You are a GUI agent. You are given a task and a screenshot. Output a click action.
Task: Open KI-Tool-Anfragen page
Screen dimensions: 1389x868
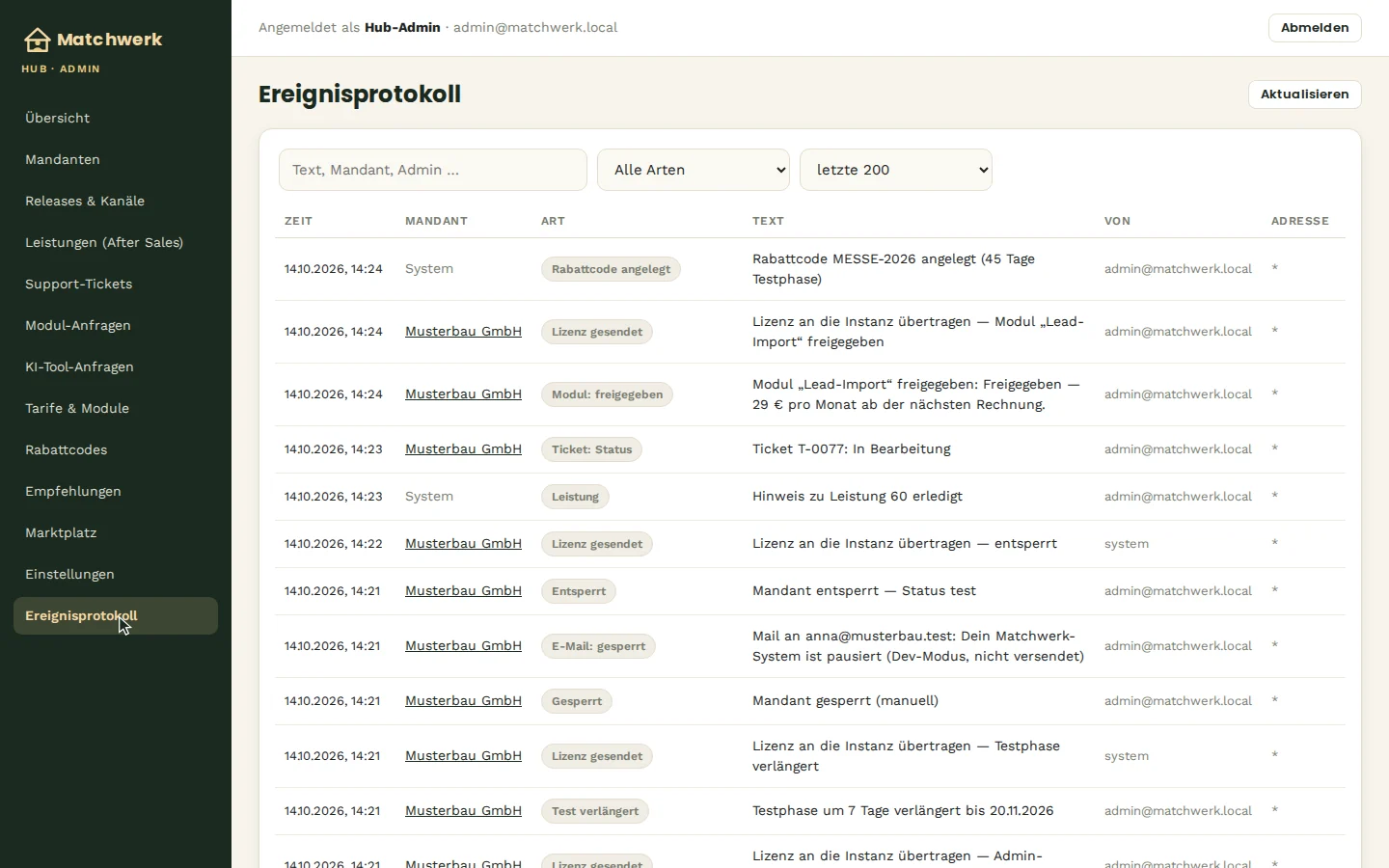coord(116,366)
